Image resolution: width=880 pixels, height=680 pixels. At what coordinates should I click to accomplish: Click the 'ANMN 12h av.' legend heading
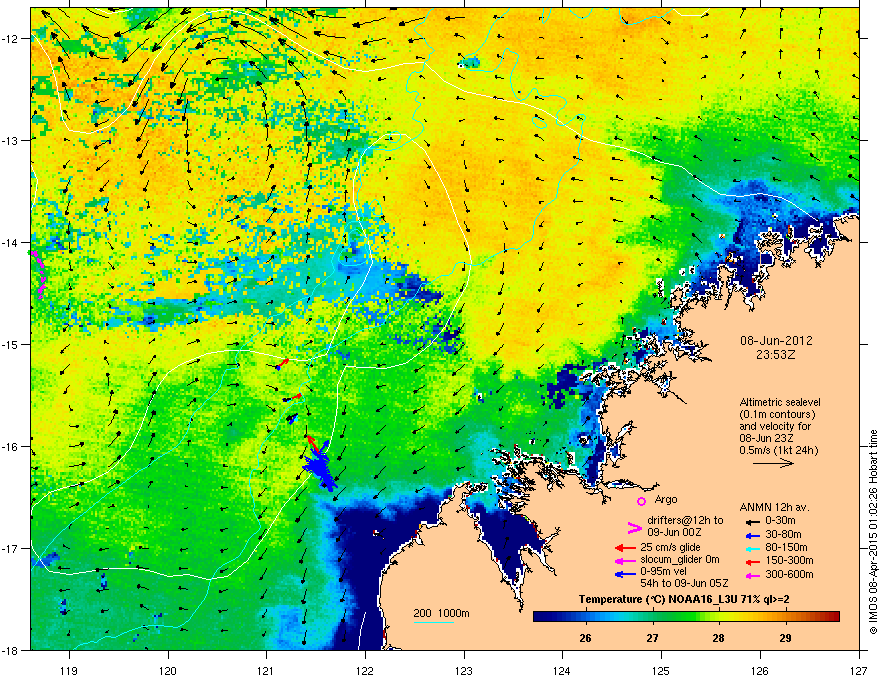774,508
